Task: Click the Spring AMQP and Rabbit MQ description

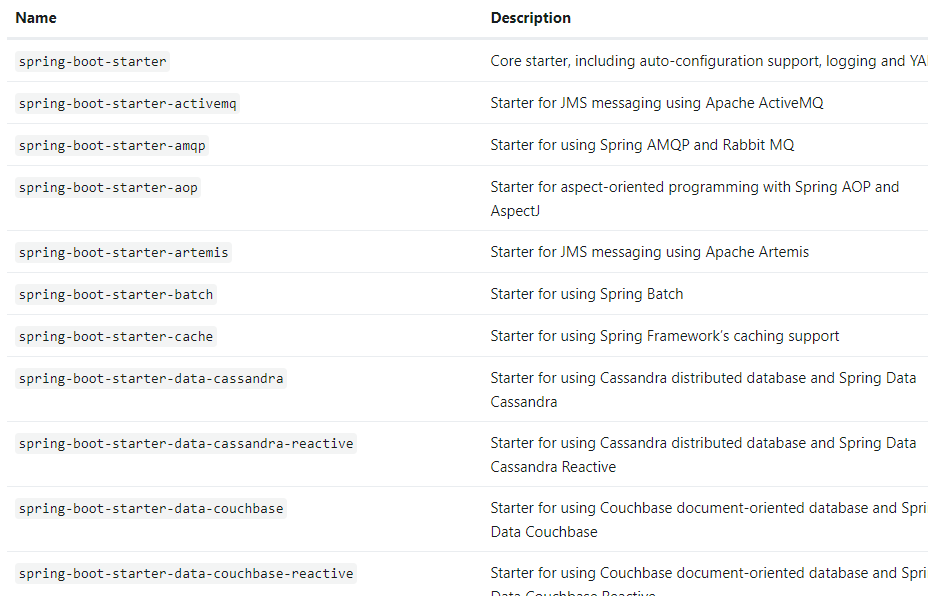Action: pos(642,145)
